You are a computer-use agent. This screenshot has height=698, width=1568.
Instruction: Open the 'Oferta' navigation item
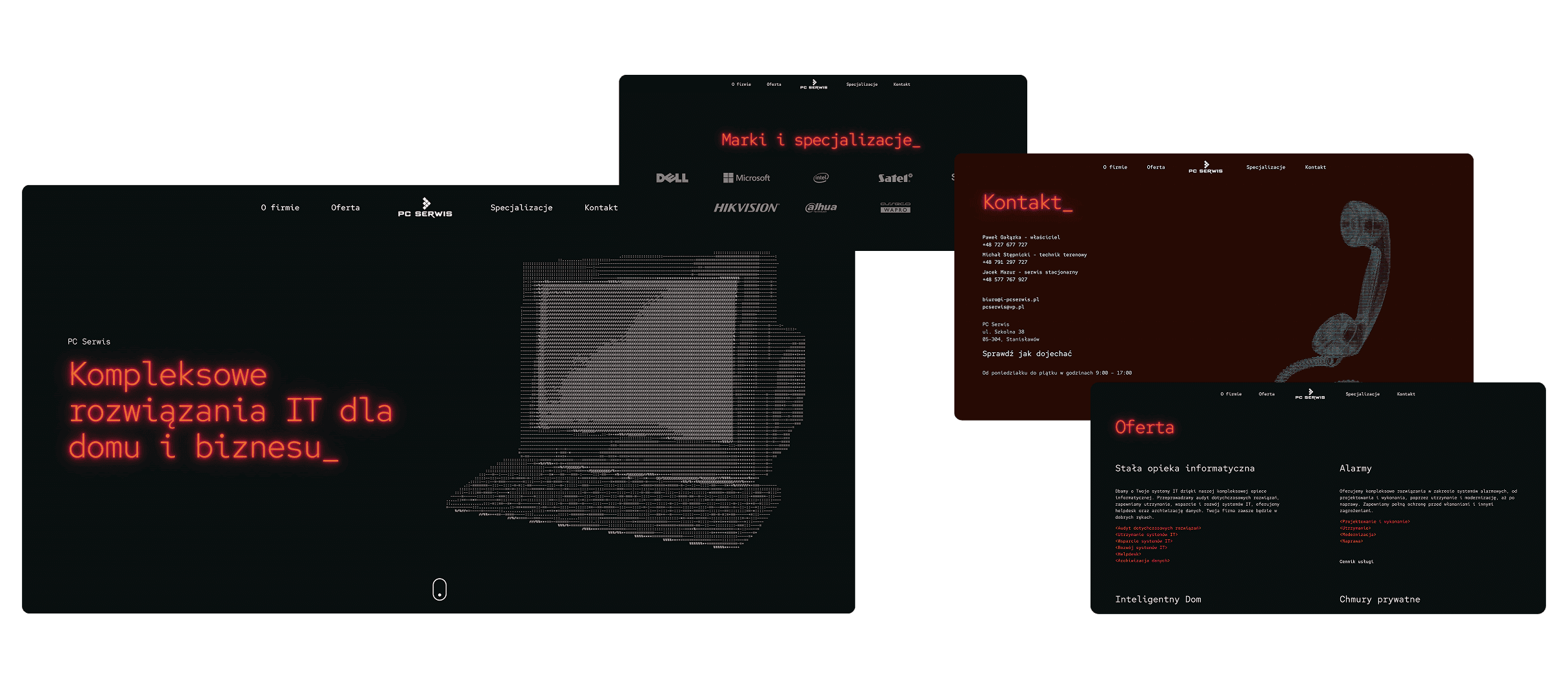(345, 207)
